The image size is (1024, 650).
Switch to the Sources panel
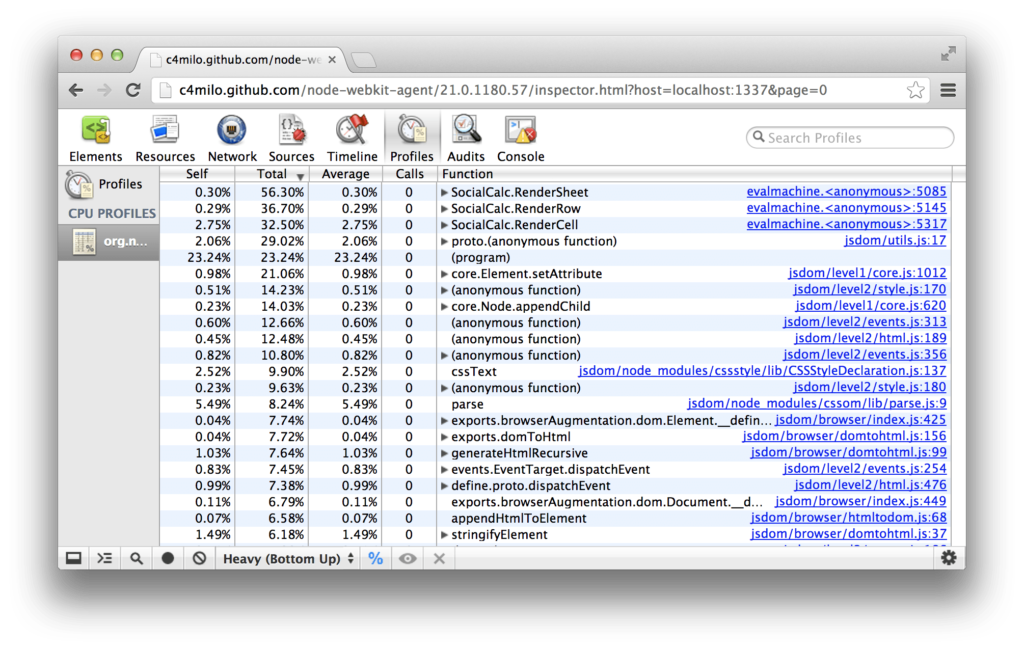point(291,137)
